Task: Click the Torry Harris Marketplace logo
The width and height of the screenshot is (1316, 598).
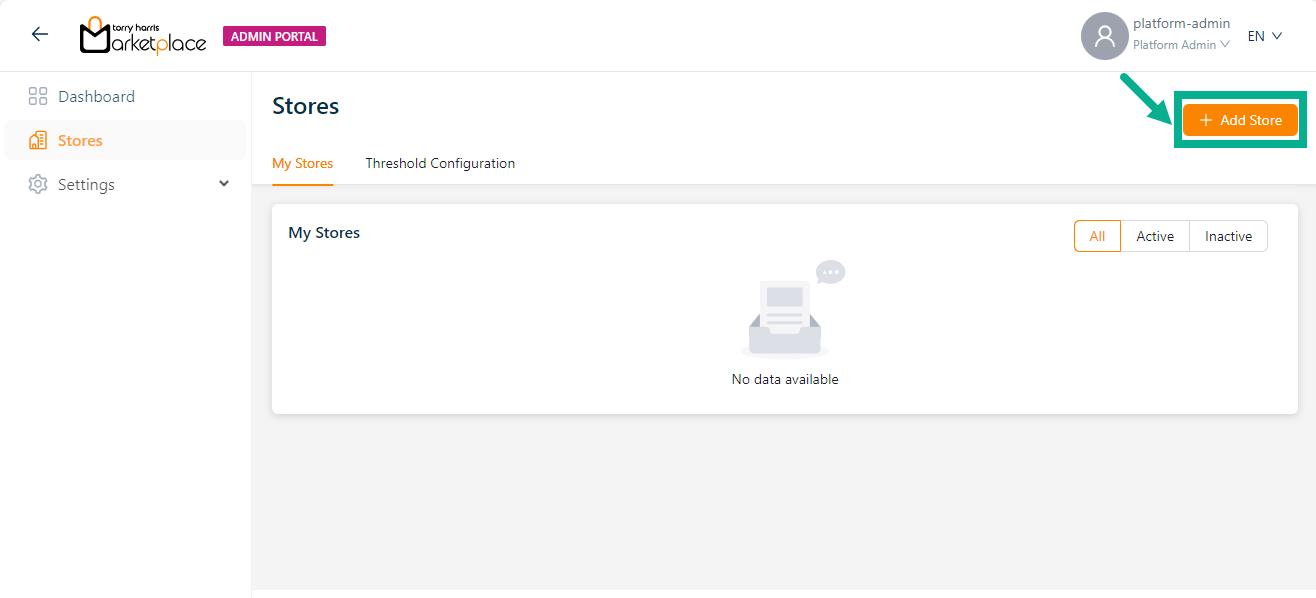Action: pyautogui.click(x=142, y=36)
